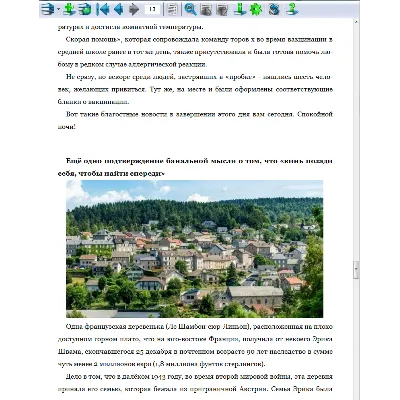Open book info with green 'i' icon

coord(240,9)
